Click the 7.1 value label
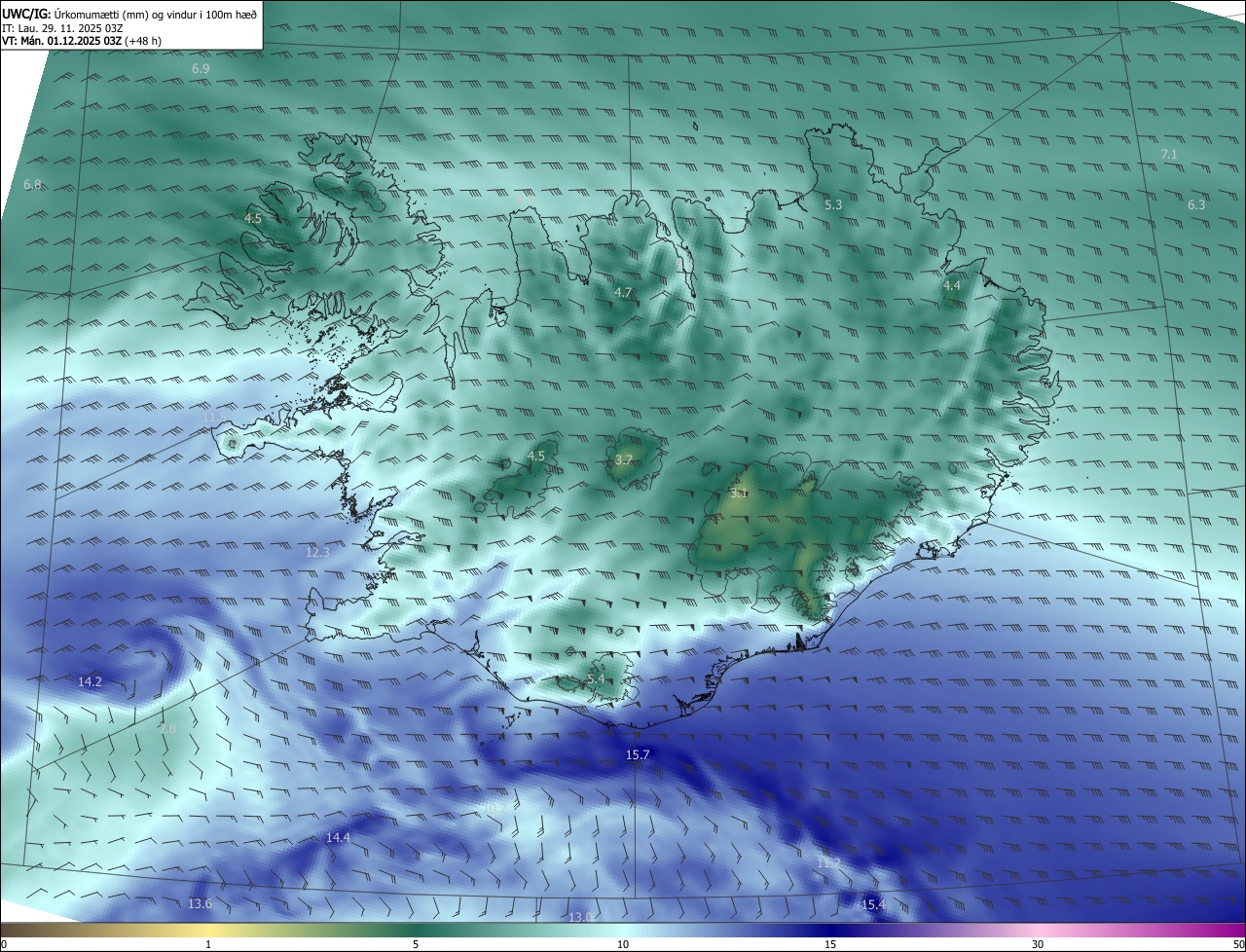The height and width of the screenshot is (952, 1246). tap(1170, 155)
